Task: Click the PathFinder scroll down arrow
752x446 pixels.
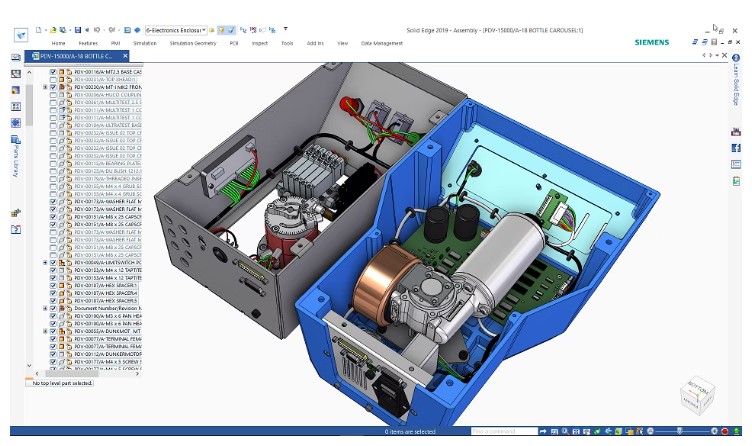Action: [x=29, y=365]
